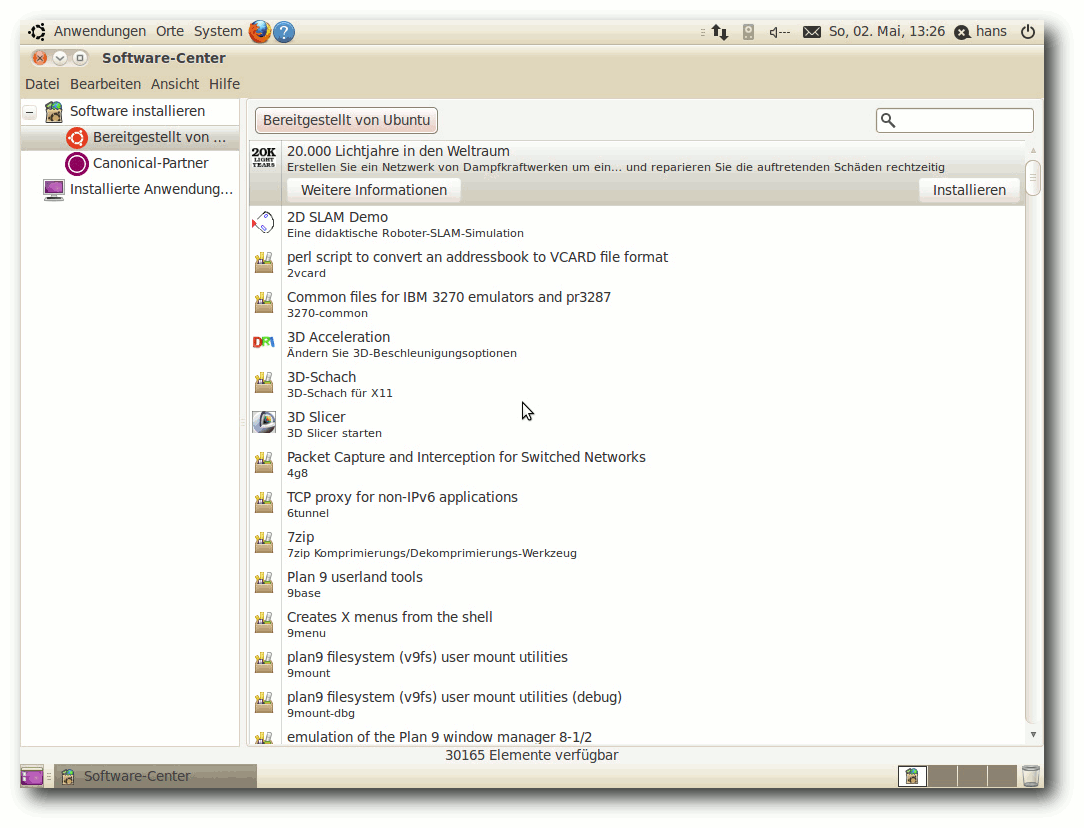The image size is (1084, 828).
Task: Open the Hilfe menu
Action: point(224,84)
